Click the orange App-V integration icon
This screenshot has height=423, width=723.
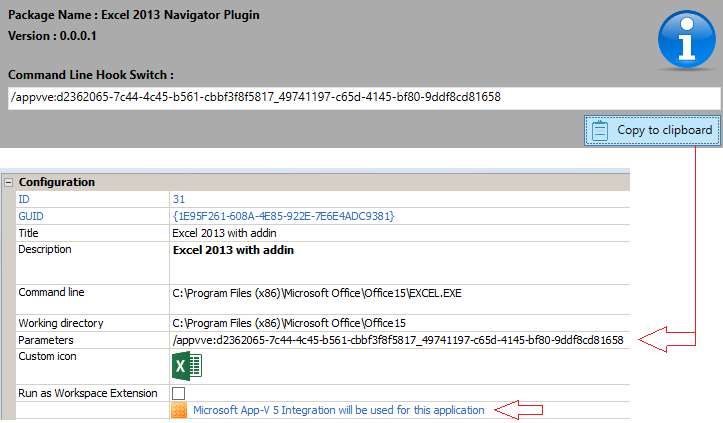pyautogui.click(x=180, y=410)
